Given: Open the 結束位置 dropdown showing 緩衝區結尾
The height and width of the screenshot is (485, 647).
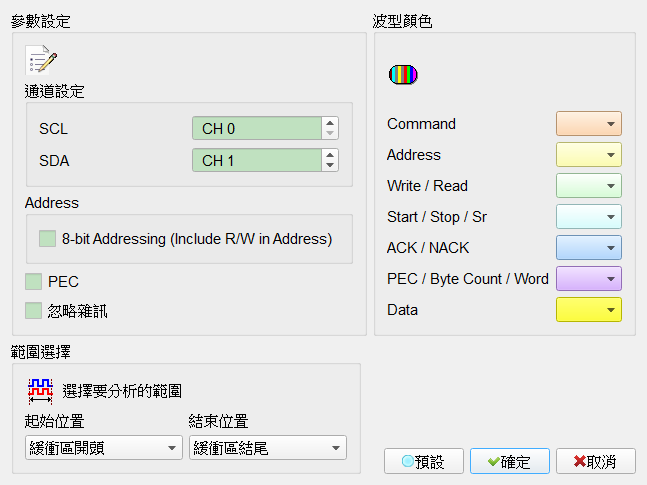Looking at the screenshot, I should click(x=268, y=447).
